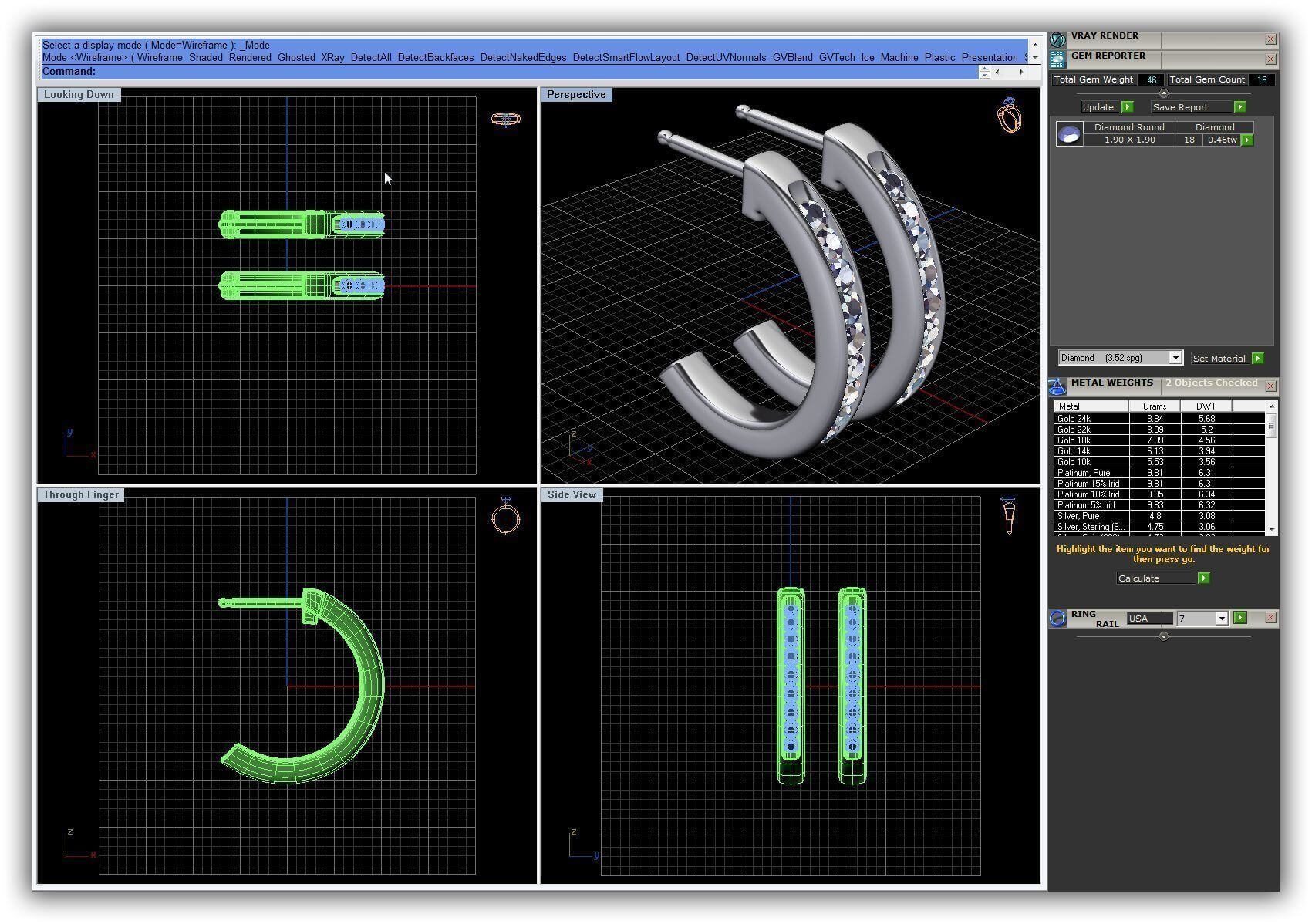The width and height of the screenshot is (1312, 924).
Task: Collapse the Gem Reporter section arrow
Action: coord(1164,93)
